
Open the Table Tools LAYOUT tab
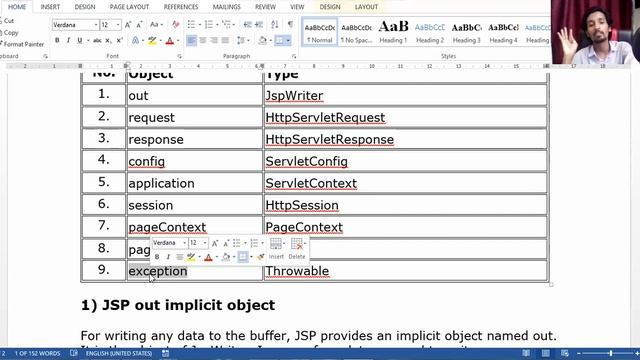pyautogui.click(x=366, y=7)
